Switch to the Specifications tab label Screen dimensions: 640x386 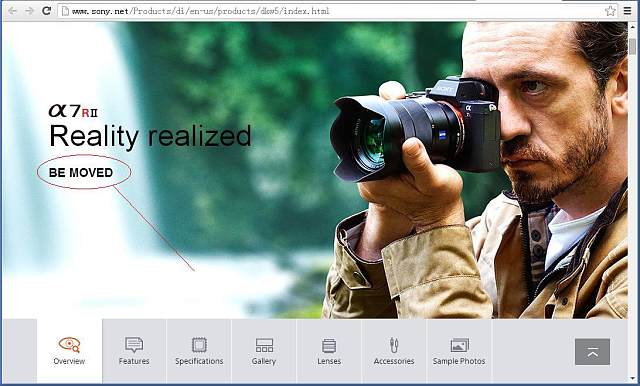(199, 361)
